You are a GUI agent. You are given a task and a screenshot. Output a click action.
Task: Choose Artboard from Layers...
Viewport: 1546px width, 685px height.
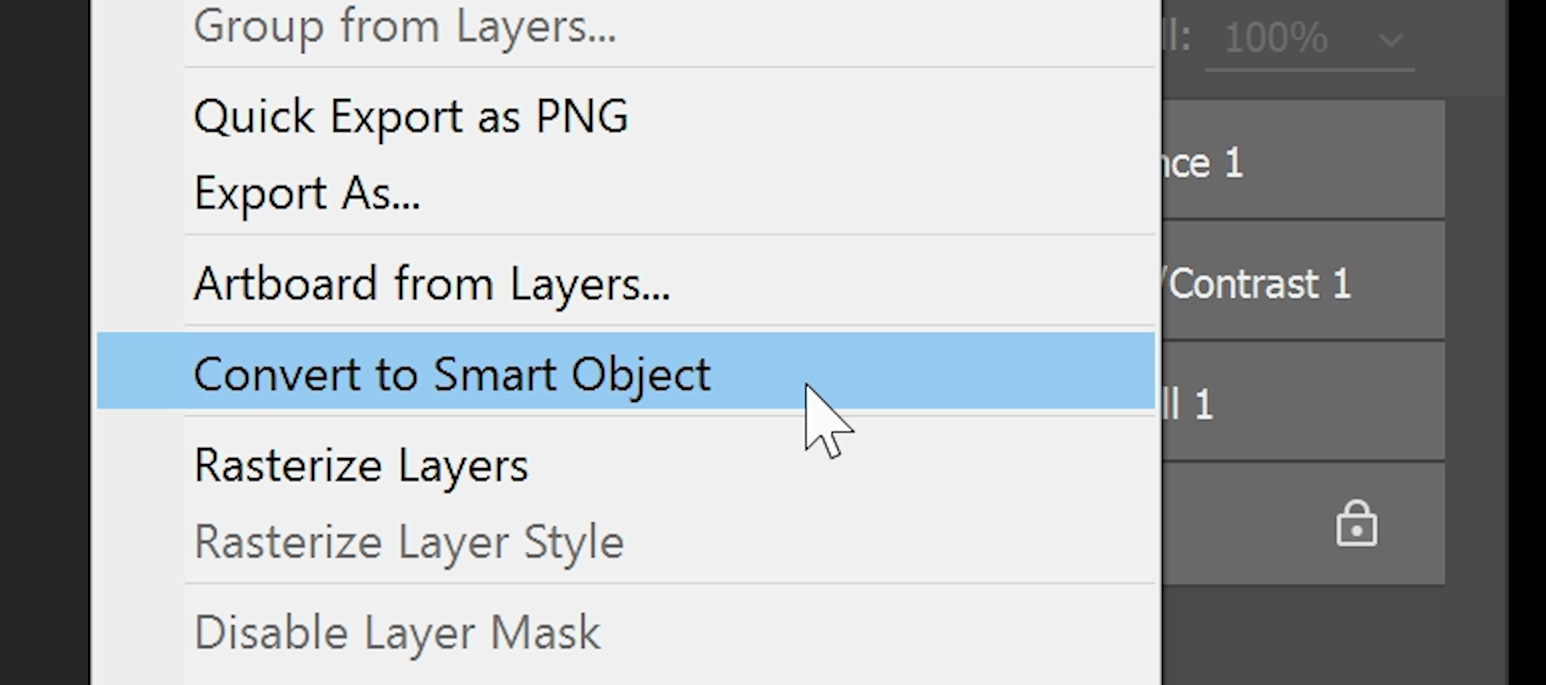(x=431, y=285)
